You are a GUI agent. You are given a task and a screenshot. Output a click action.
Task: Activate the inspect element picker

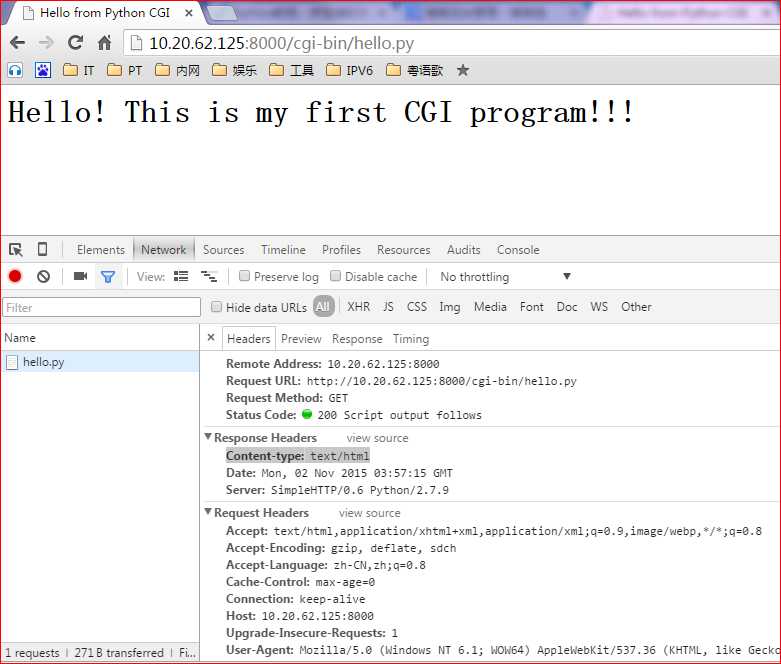click(15, 250)
